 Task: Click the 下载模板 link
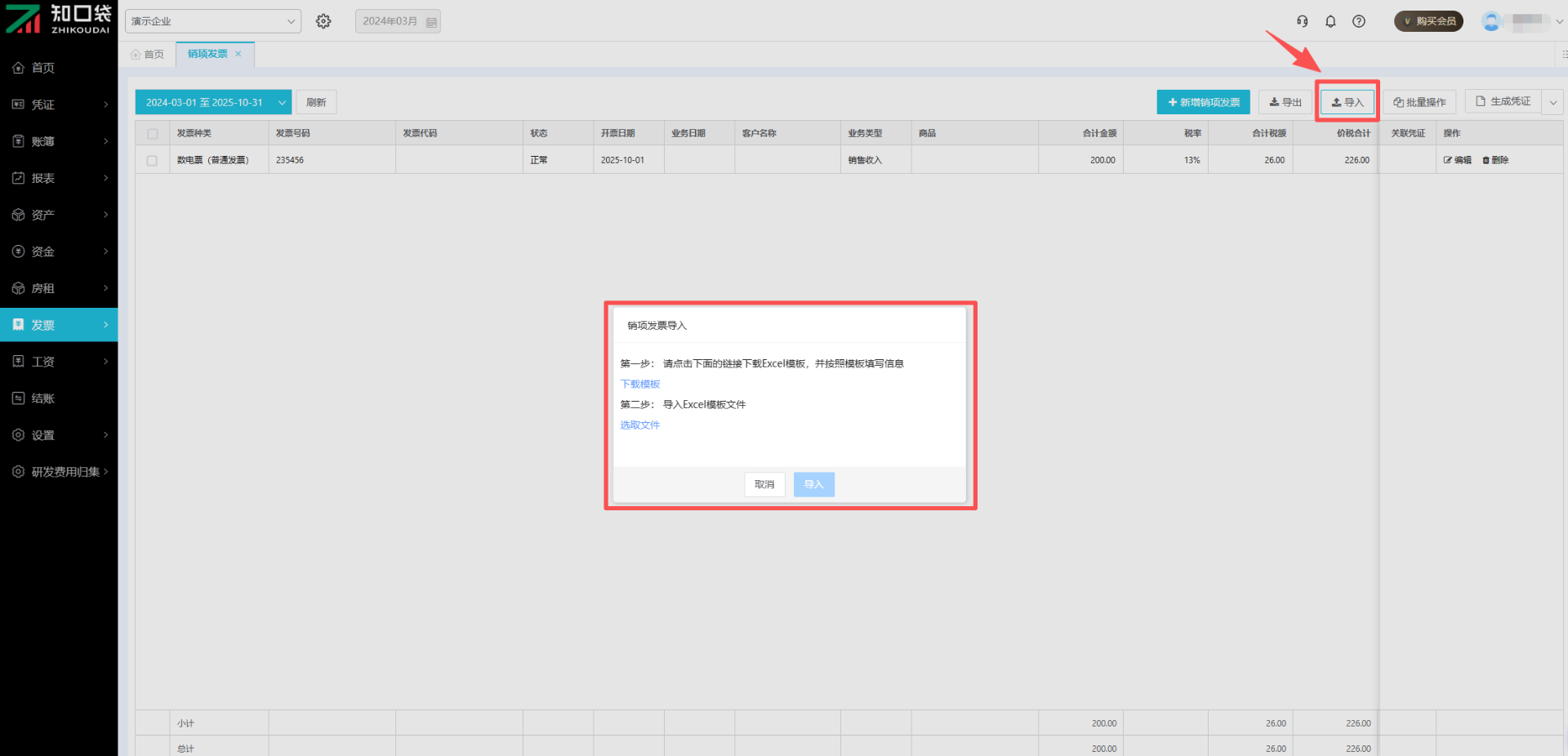click(639, 384)
